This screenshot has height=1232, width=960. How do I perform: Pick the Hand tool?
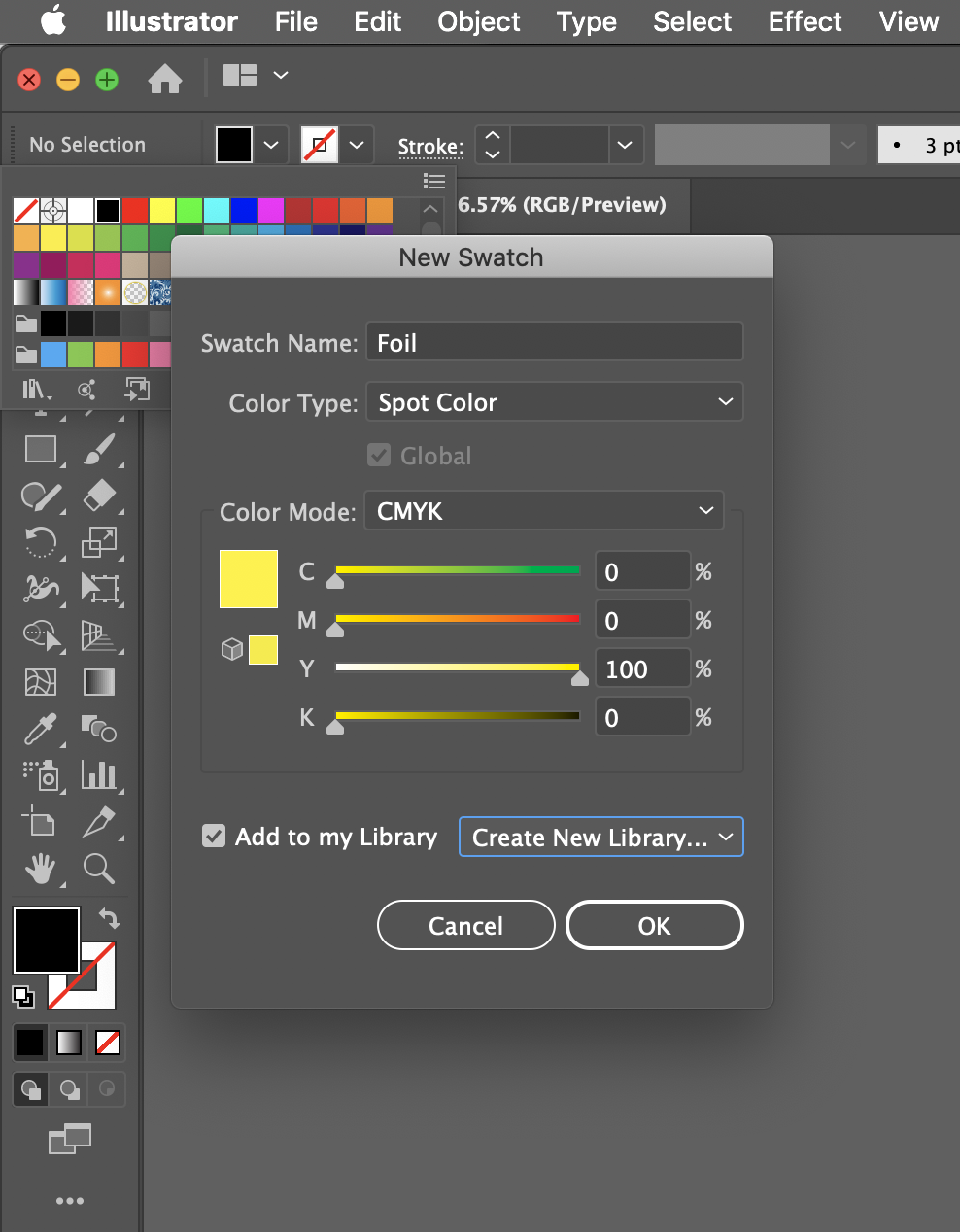[x=40, y=868]
